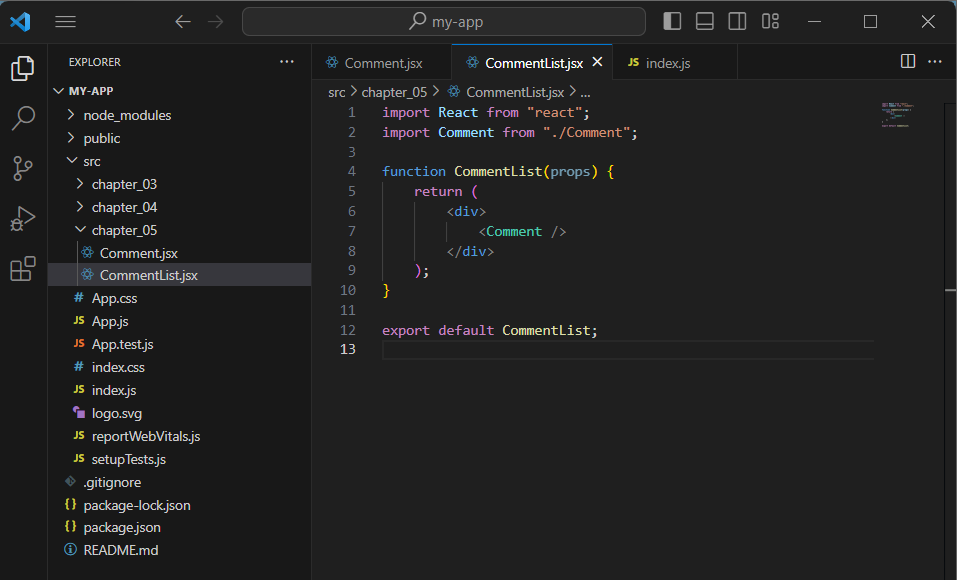This screenshot has width=957, height=580.
Task: Open Explorer views and more actions menu
Action: point(287,62)
